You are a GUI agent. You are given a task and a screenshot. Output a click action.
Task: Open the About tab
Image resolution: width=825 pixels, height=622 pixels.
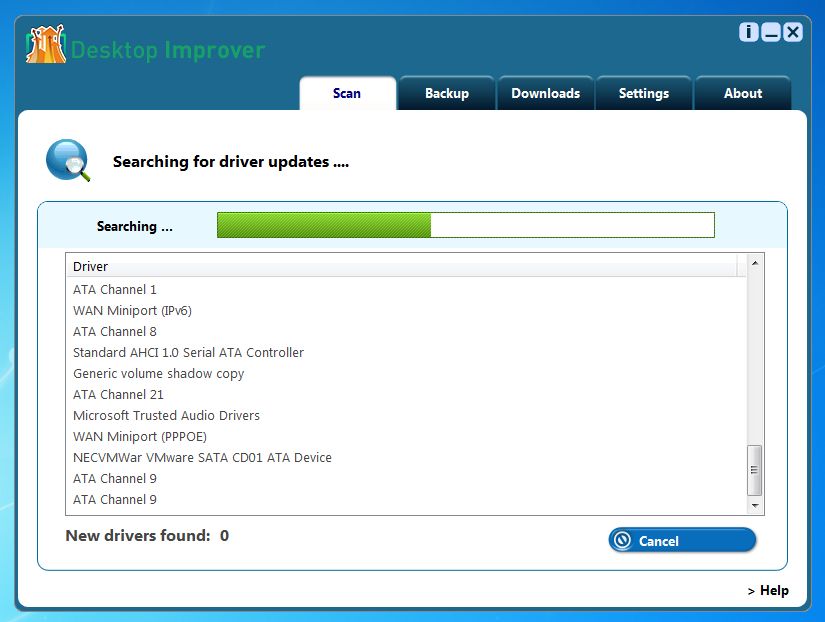(743, 93)
